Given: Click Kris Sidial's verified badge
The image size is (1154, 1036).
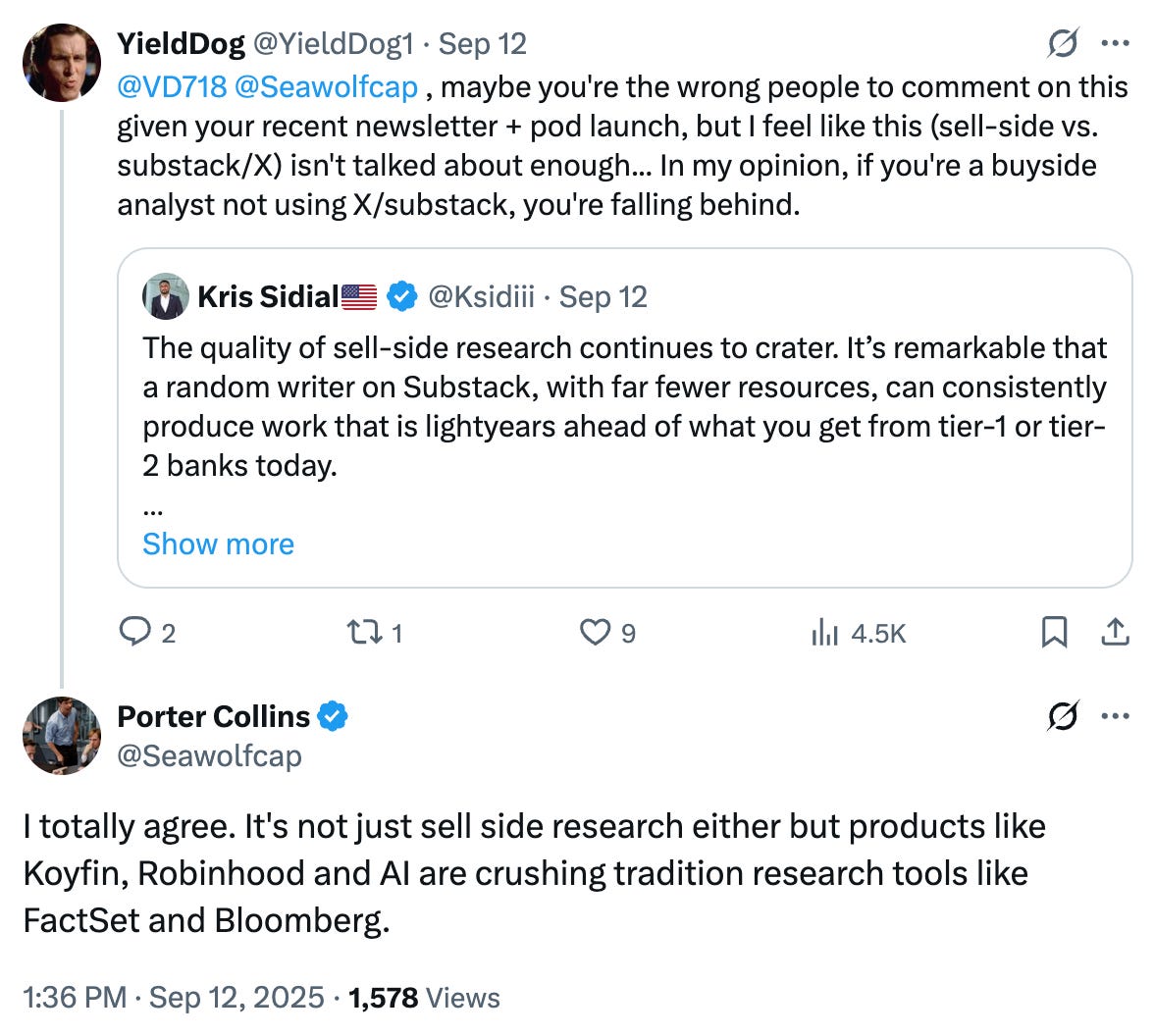Looking at the screenshot, I should (x=400, y=296).
